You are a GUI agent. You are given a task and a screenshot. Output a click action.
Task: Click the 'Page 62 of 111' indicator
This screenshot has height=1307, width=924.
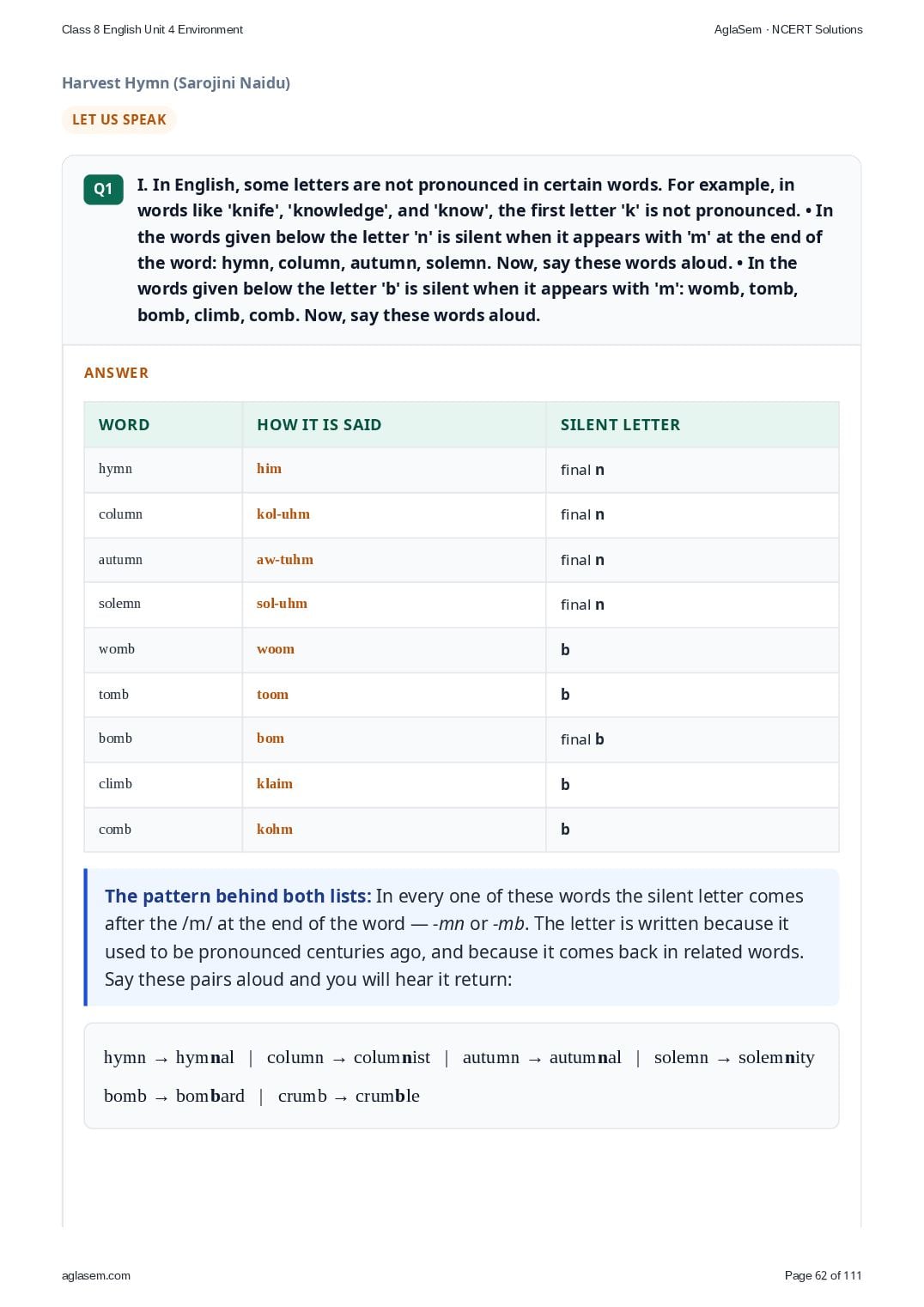click(x=823, y=1275)
